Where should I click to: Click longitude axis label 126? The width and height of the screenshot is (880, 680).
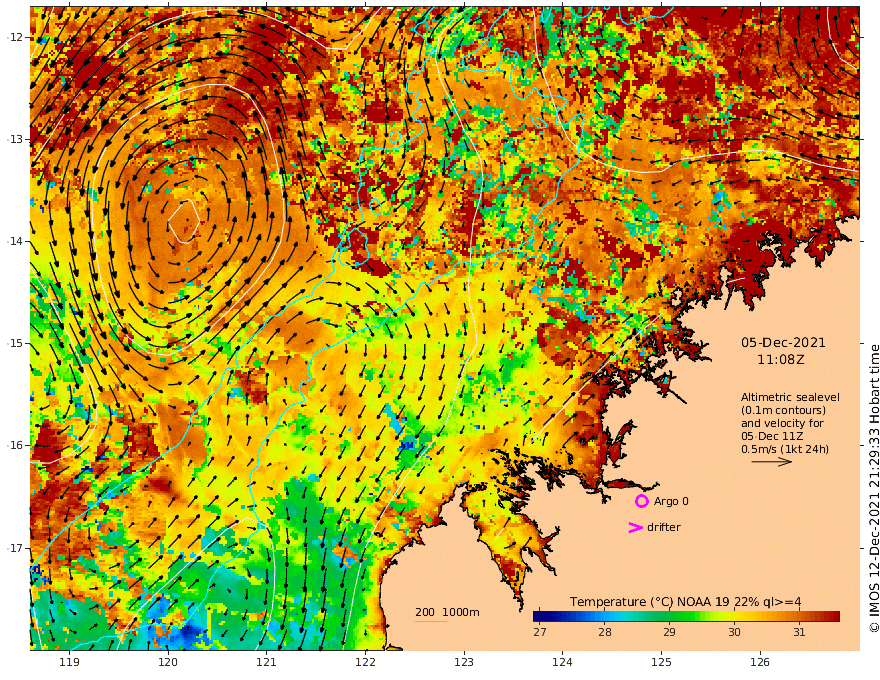(760, 662)
